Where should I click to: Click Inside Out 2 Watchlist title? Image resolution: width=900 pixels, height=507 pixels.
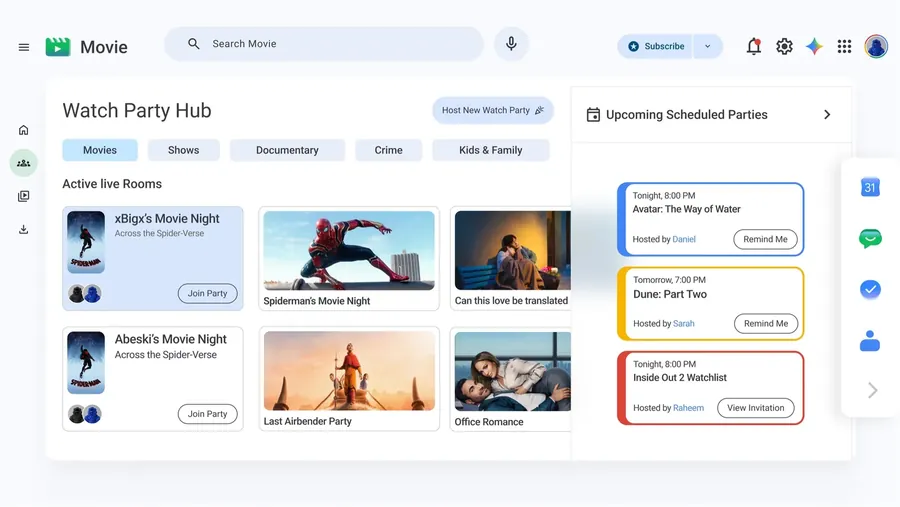pyautogui.click(x=680, y=378)
